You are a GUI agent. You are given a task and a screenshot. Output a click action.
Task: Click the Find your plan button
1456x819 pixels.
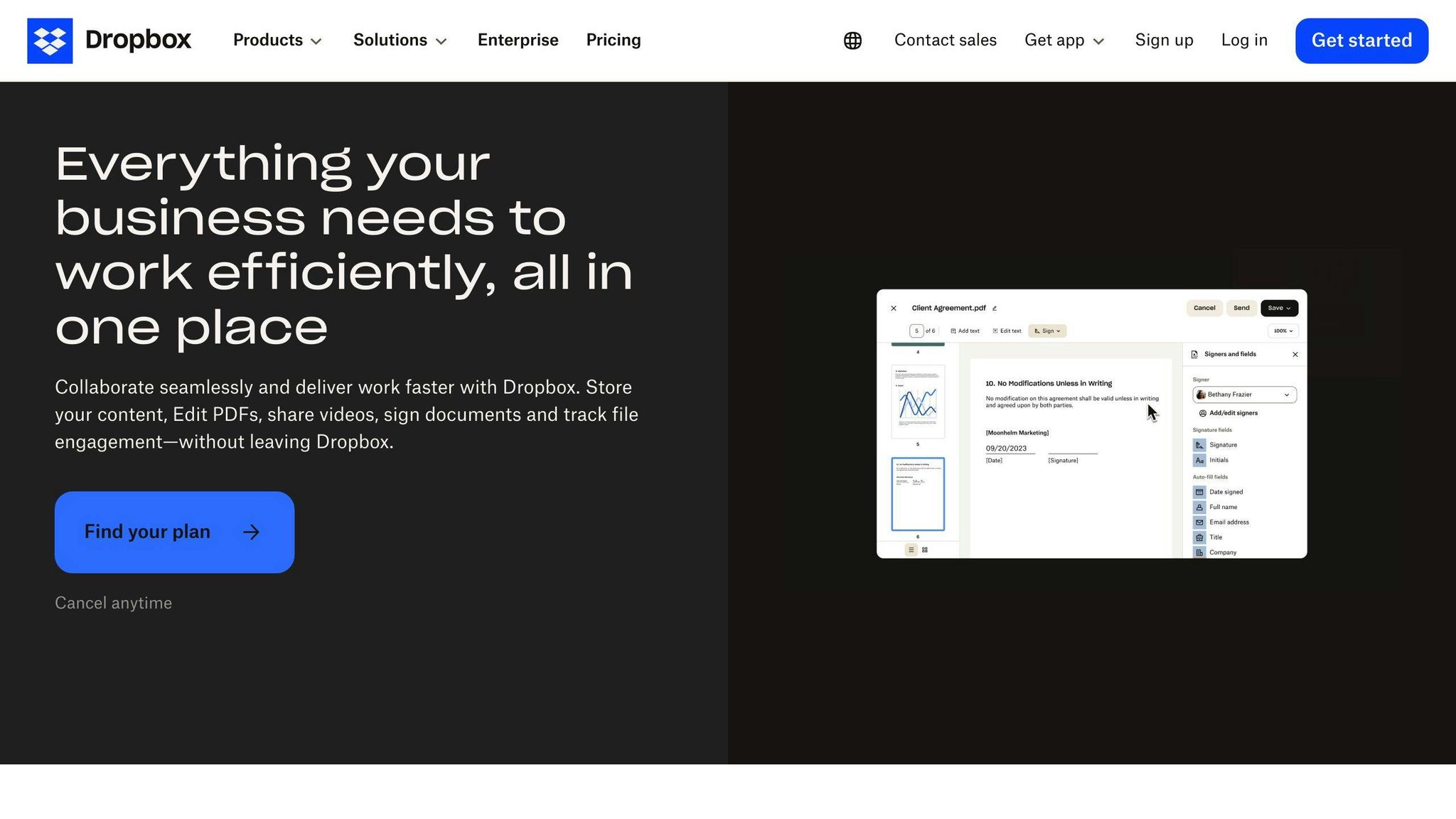click(174, 532)
